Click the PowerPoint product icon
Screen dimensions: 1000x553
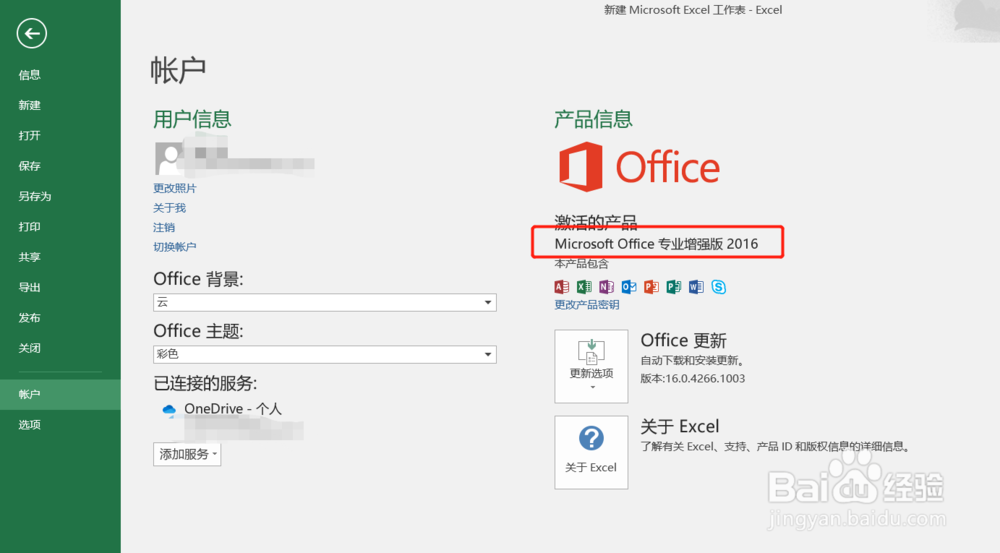(x=651, y=287)
